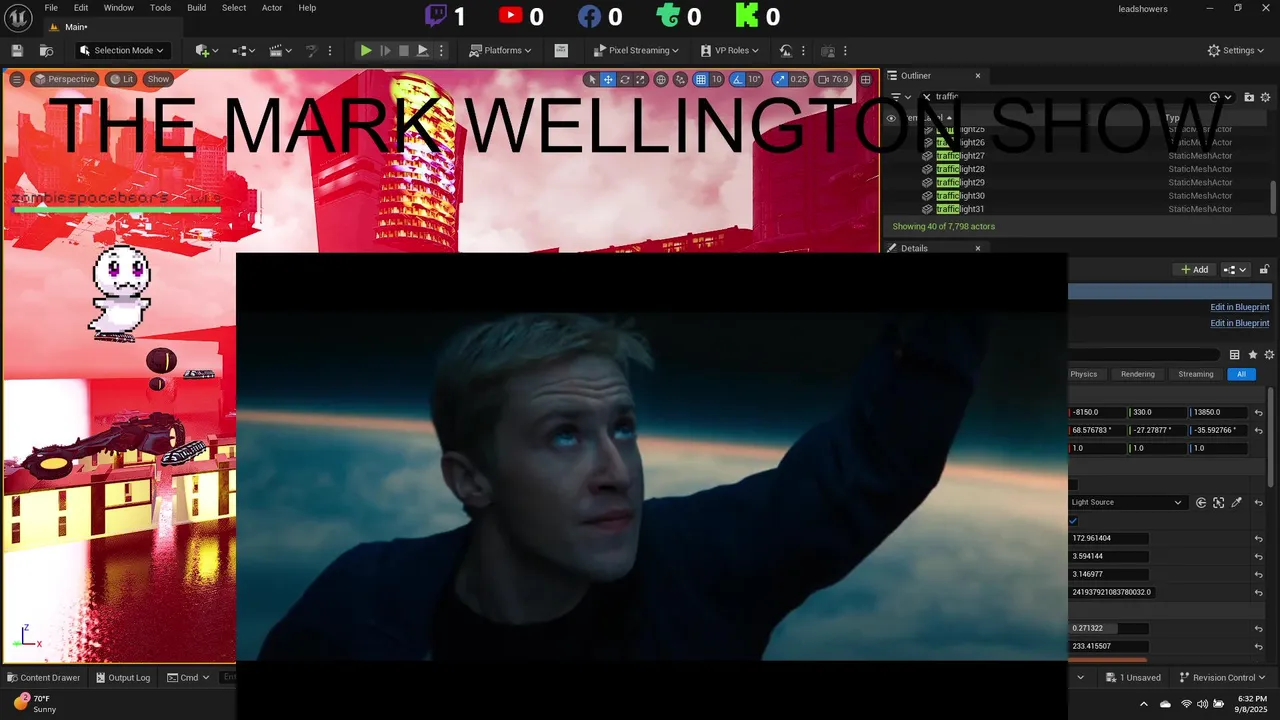Open the Details property matrix grid icon

[x=1234, y=355]
